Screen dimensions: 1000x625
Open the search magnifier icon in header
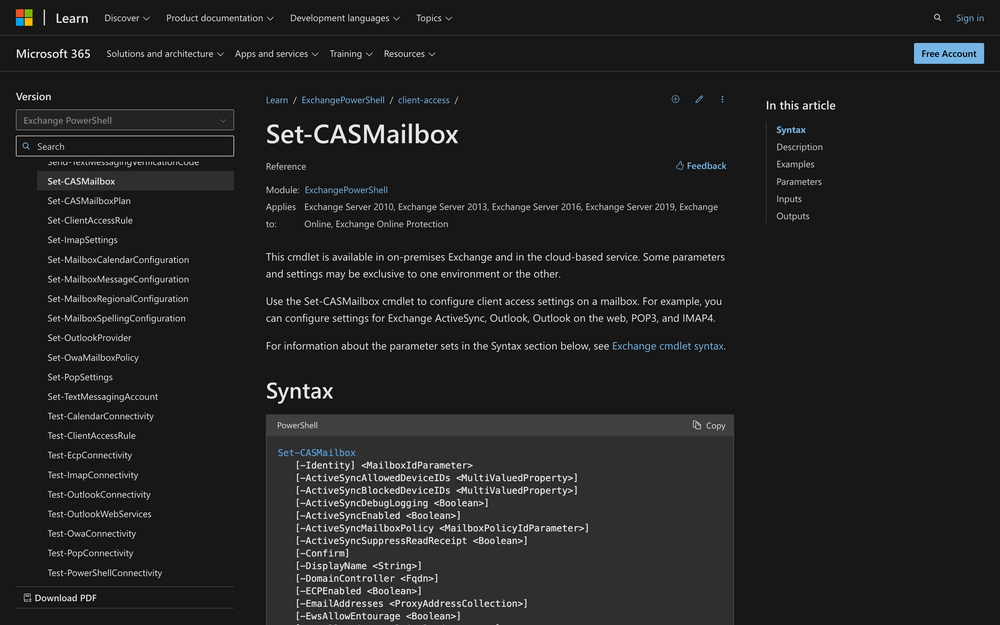[x=937, y=18]
